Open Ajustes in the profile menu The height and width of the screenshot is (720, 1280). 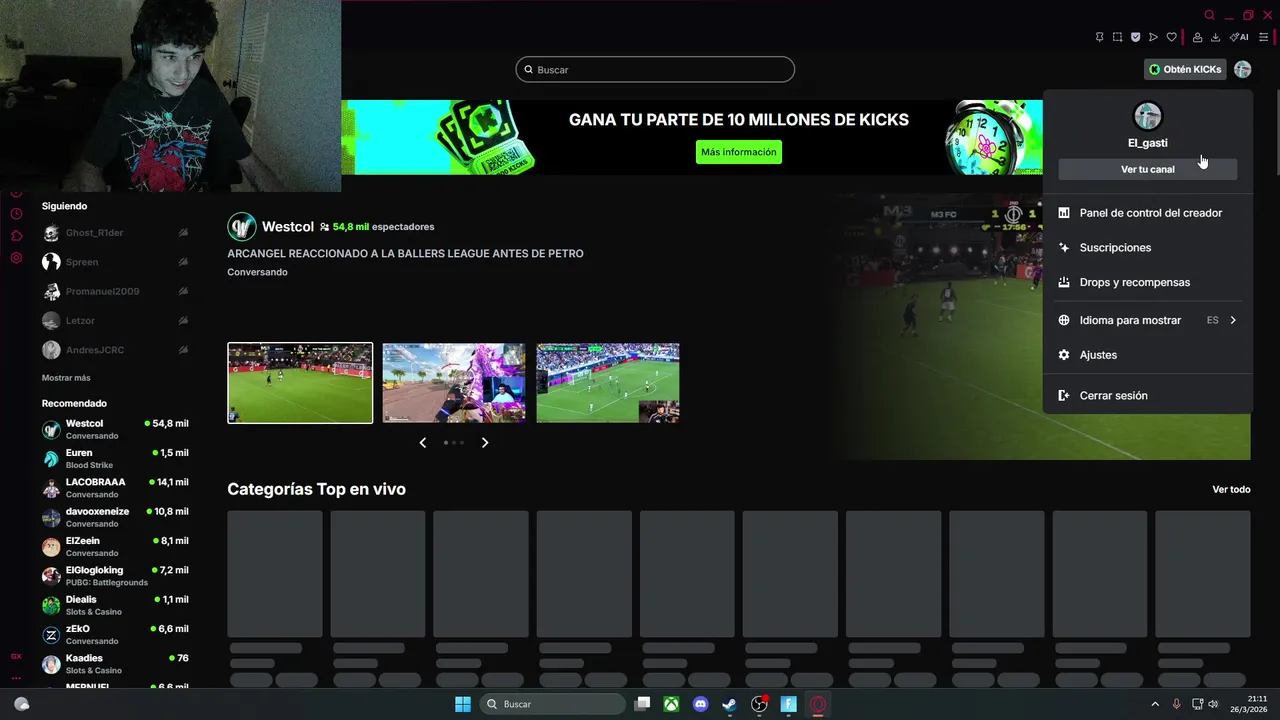pyautogui.click(x=1147, y=355)
